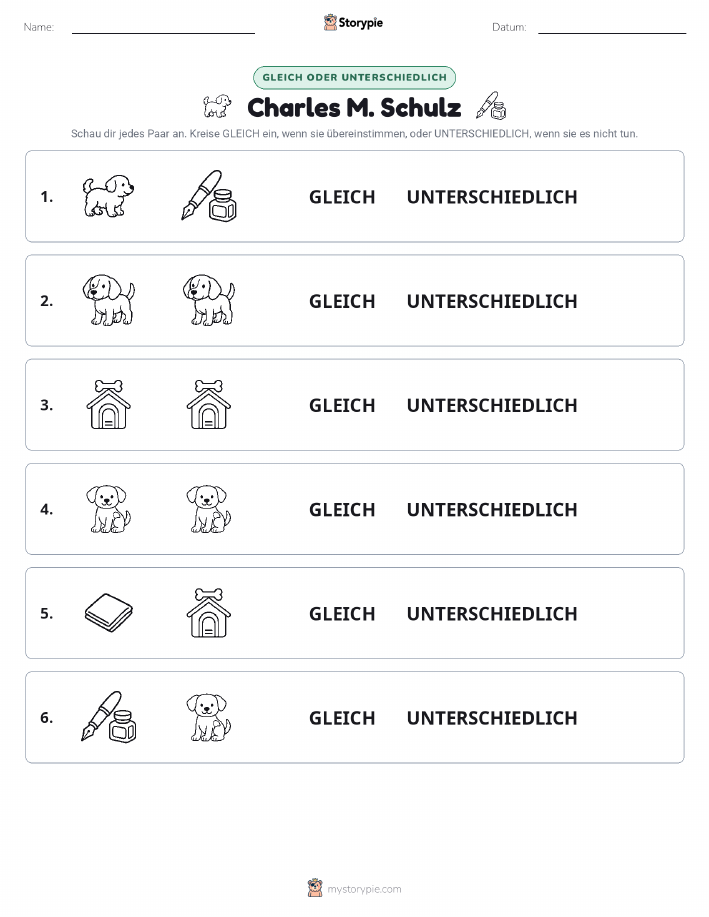Click the doghouse icon in row 5
The width and height of the screenshot is (709, 917).
coord(209,613)
